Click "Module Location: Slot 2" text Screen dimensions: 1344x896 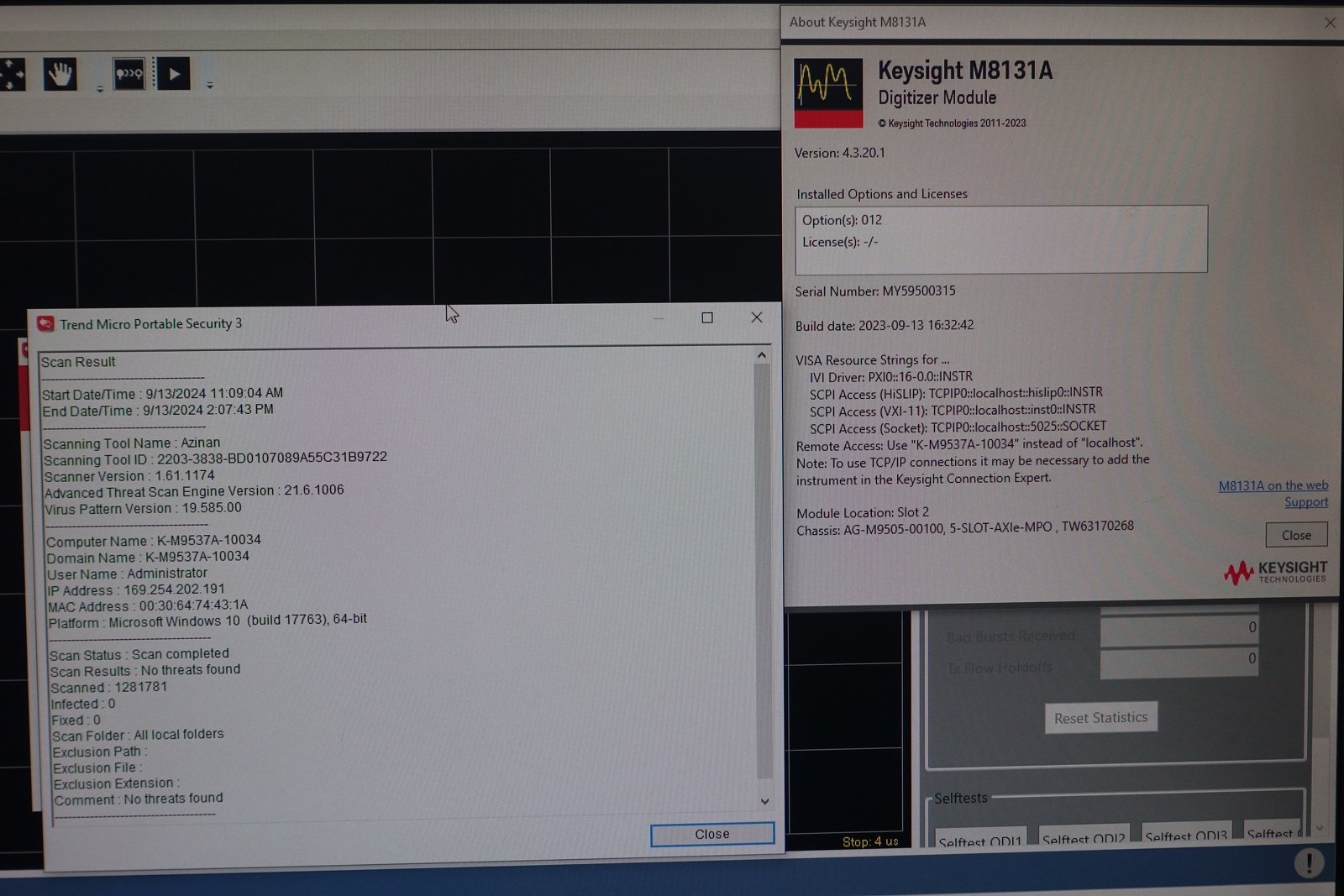(863, 512)
